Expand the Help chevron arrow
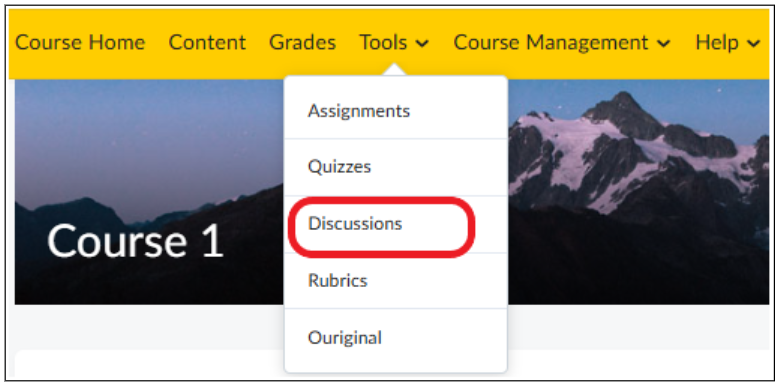Image resolution: width=783 pixels, height=389 pixels. pyautogui.click(x=753, y=44)
